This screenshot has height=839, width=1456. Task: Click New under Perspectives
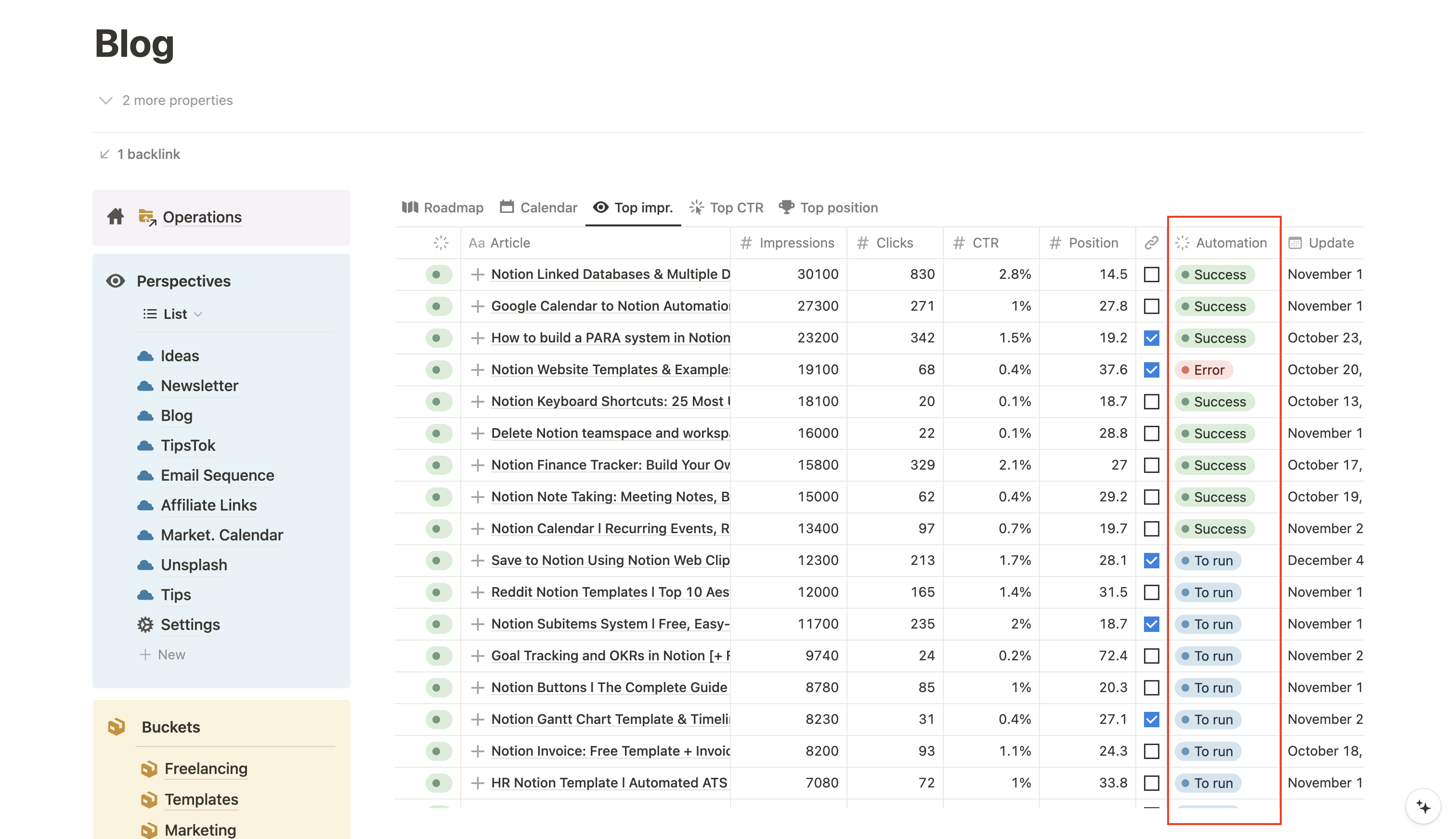coord(162,655)
